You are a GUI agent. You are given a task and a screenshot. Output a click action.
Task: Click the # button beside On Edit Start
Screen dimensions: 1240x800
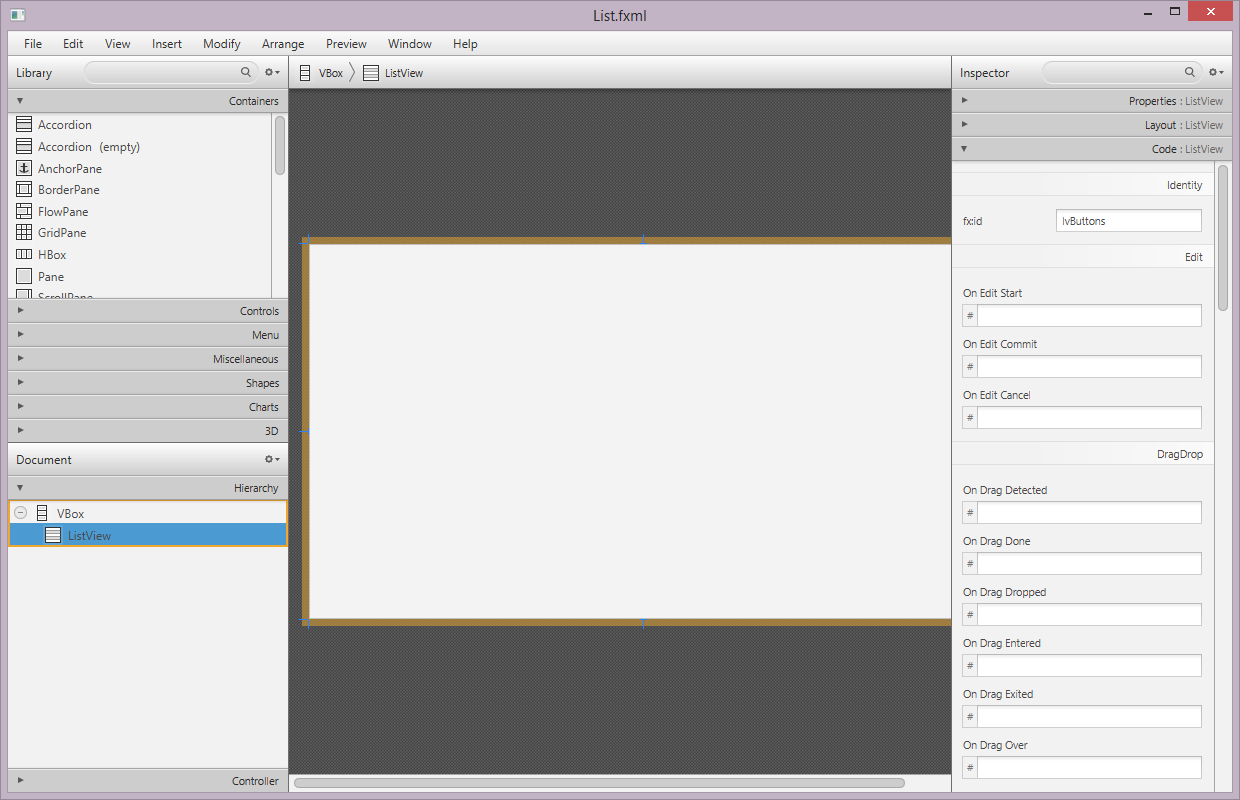(968, 314)
